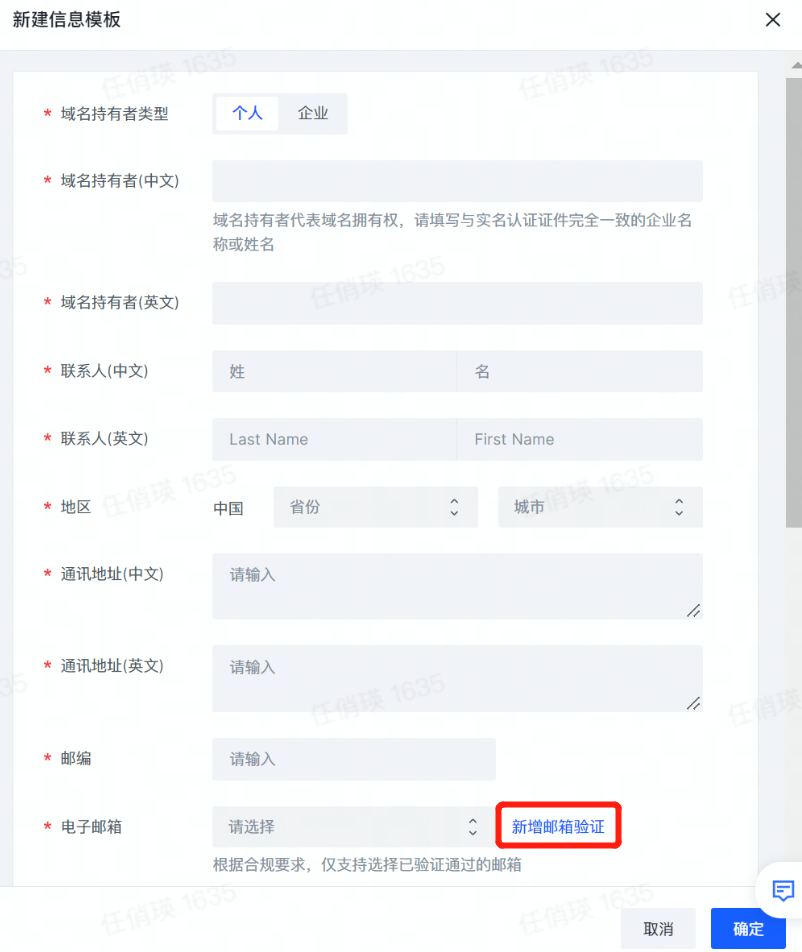Viewport: 802px width, 952px height.
Task: Click the 名 given name field
Action: pos(579,371)
